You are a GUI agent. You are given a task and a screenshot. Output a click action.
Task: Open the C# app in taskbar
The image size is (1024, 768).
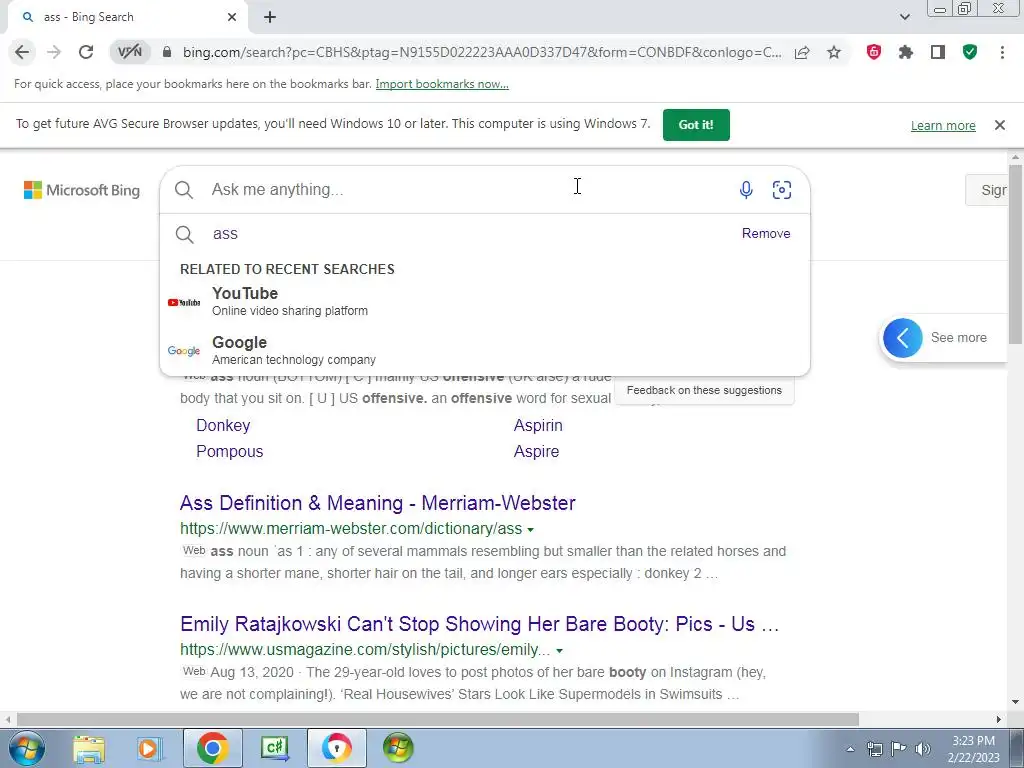274,748
